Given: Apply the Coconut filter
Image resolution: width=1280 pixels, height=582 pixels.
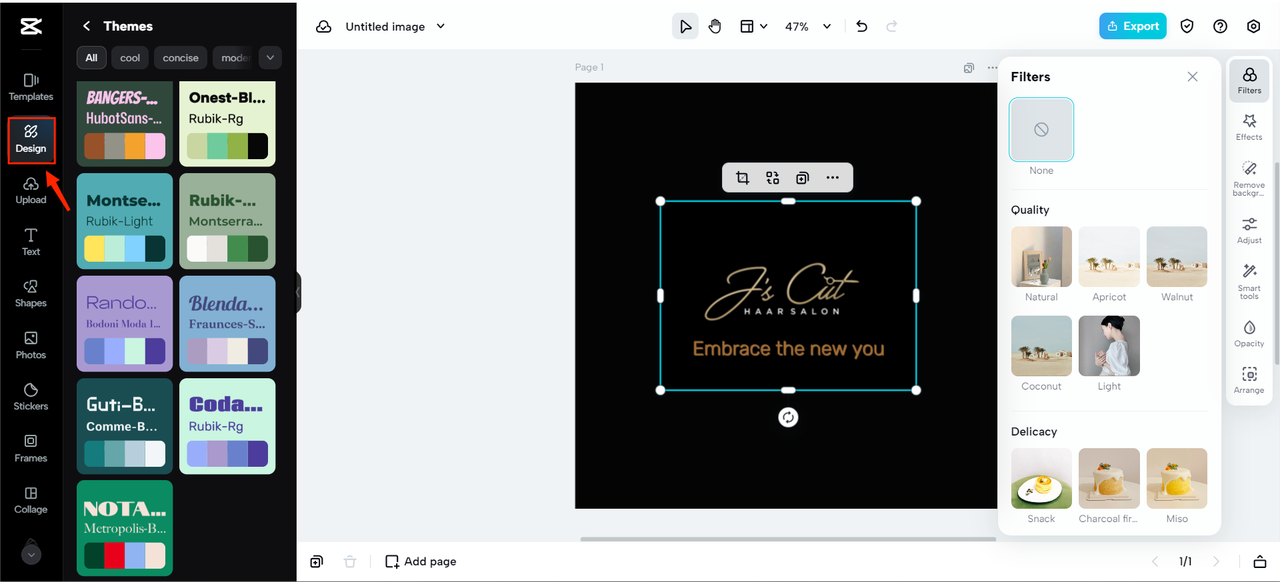Looking at the screenshot, I should 1041,346.
